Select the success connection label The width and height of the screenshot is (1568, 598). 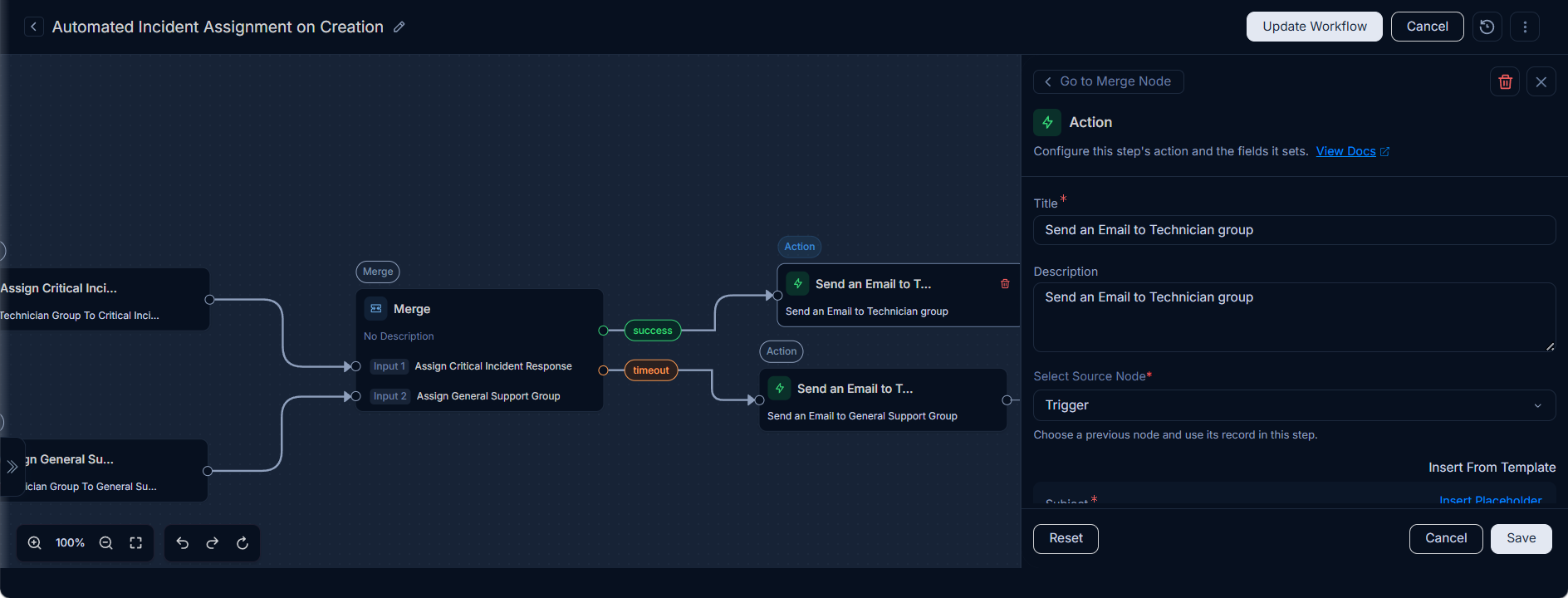click(653, 331)
